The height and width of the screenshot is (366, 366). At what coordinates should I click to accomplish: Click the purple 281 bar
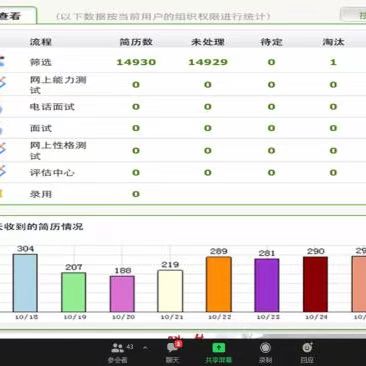click(x=267, y=285)
